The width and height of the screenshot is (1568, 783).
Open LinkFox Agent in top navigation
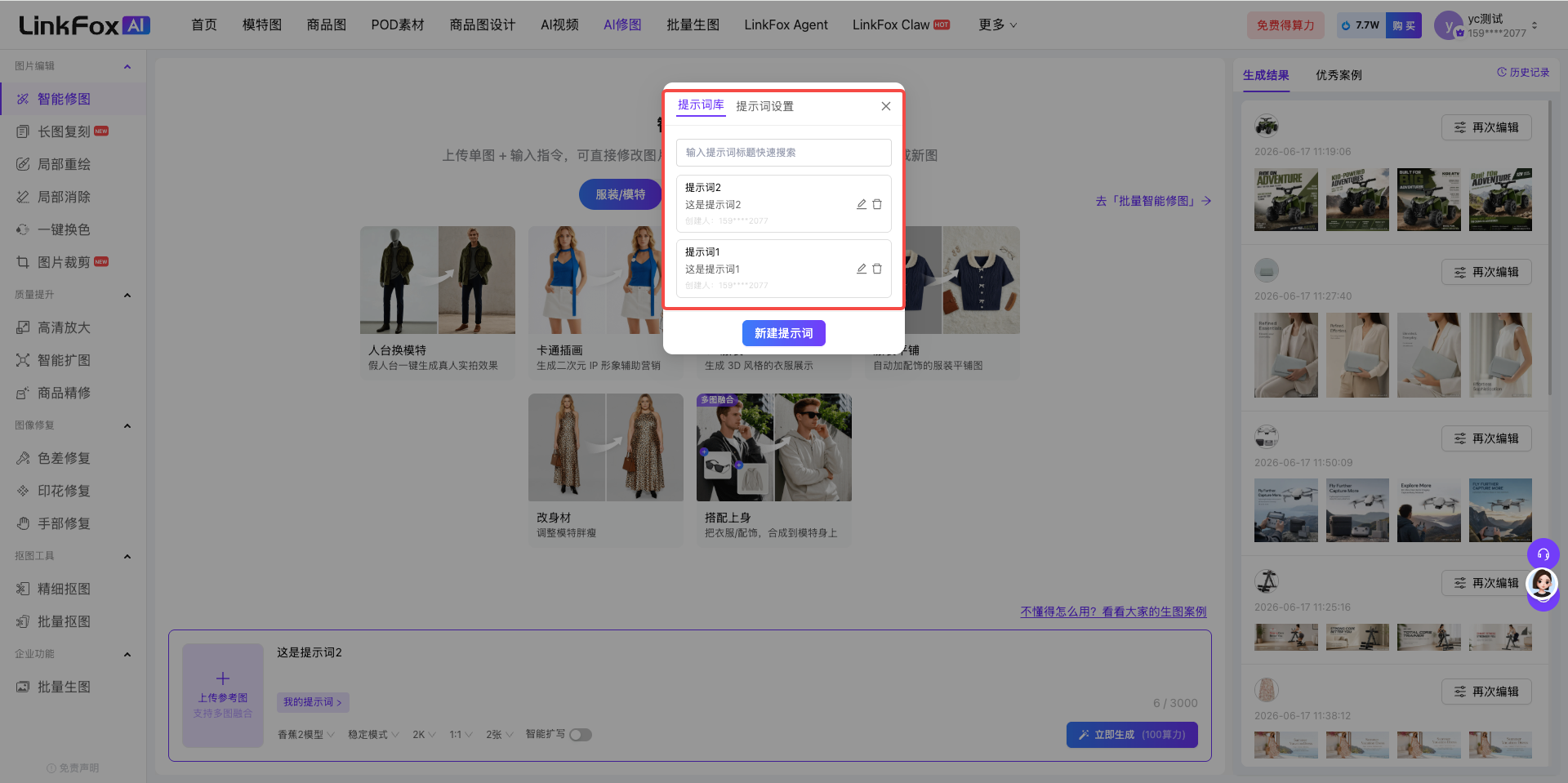(786, 25)
